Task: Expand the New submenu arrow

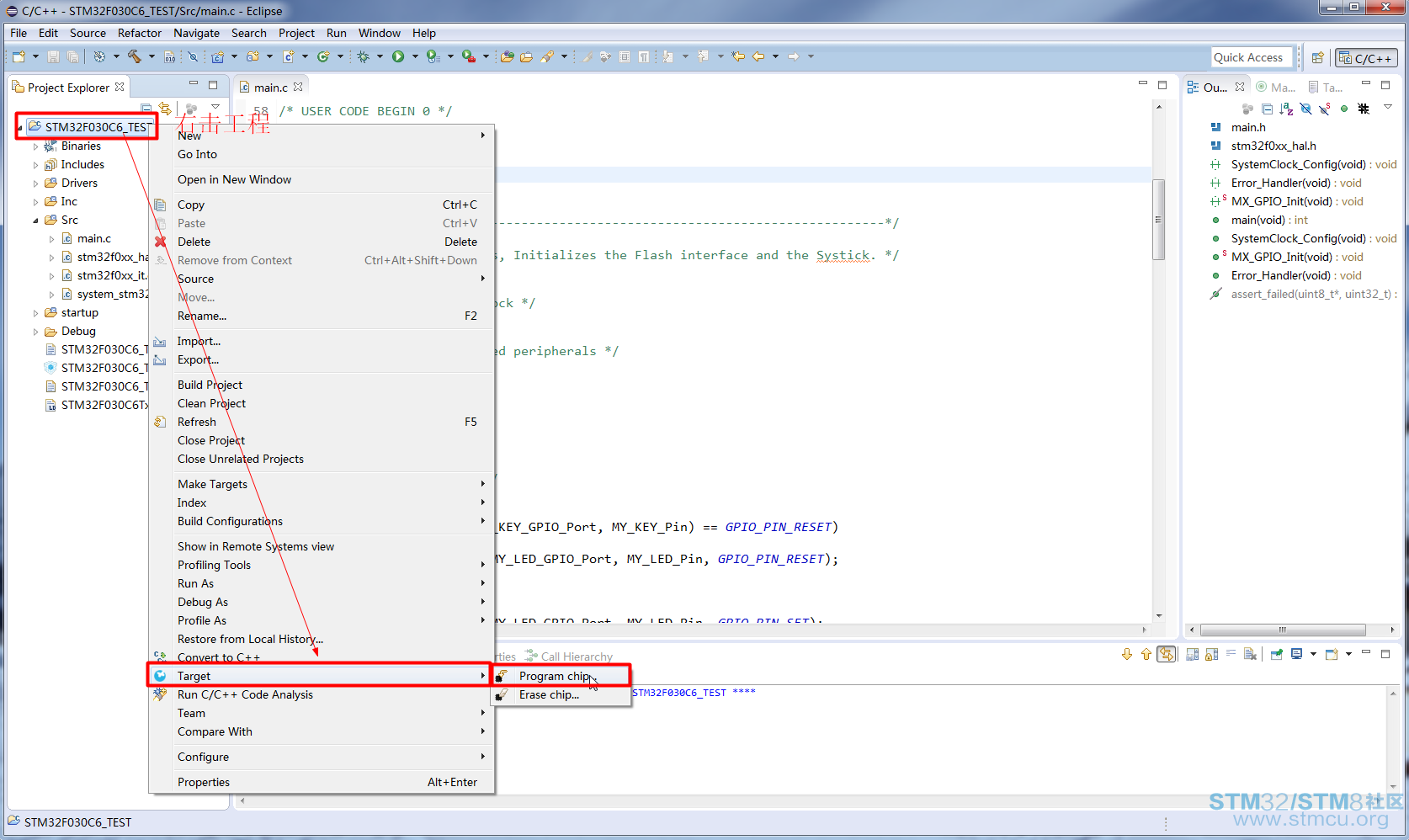Action: pyautogui.click(x=483, y=136)
